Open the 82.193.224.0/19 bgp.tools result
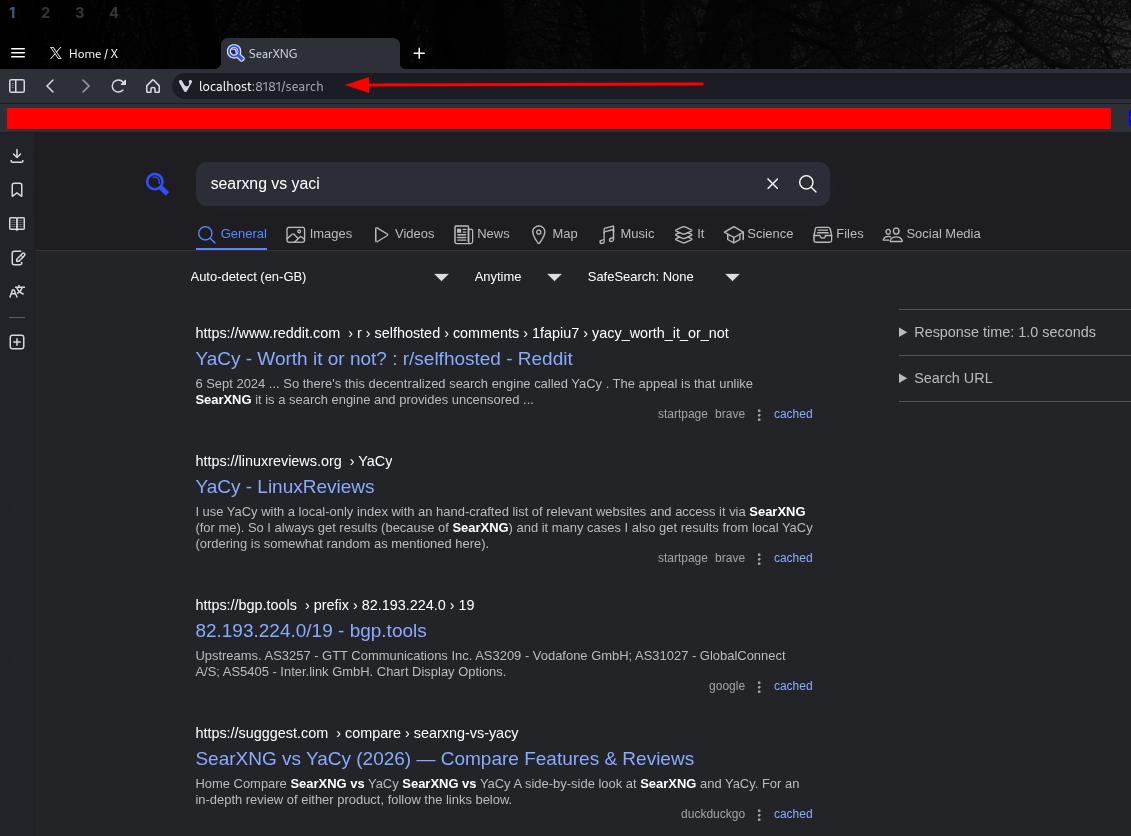 [x=311, y=631]
